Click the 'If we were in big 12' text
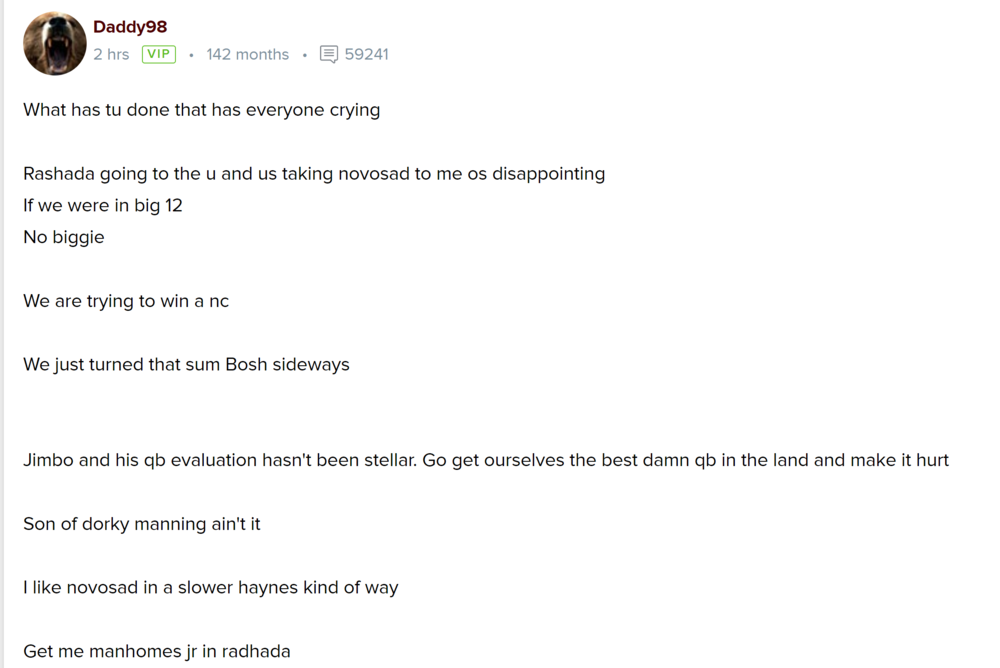This screenshot has width=1000, height=668. click(x=103, y=205)
